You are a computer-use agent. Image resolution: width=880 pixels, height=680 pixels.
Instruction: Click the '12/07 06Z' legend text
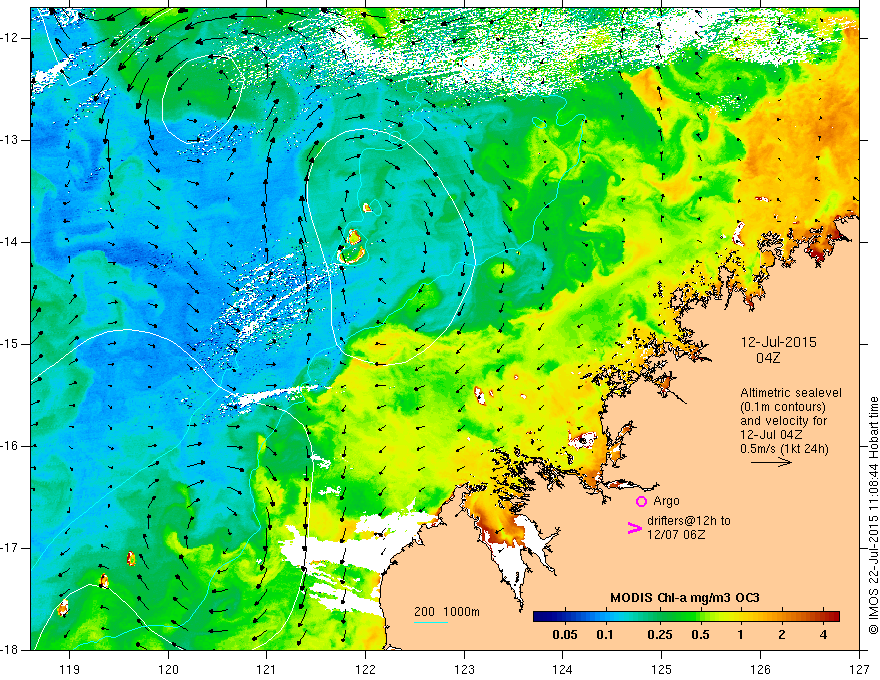(x=676, y=535)
